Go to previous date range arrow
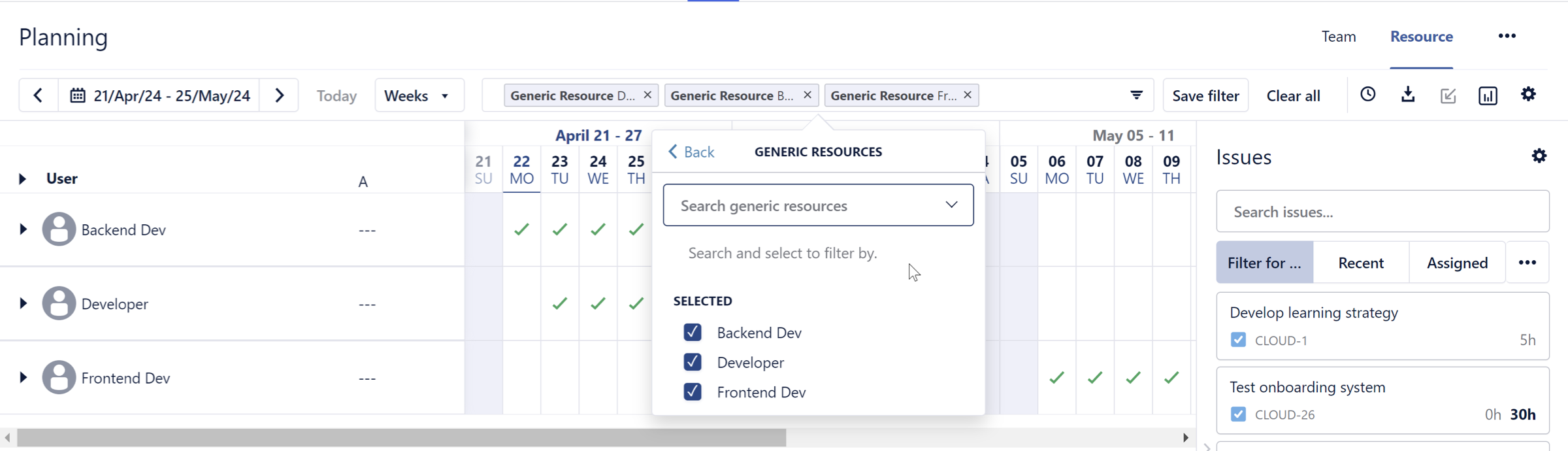Image resolution: width=1568 pixels, height=451 pixels. 39,95
